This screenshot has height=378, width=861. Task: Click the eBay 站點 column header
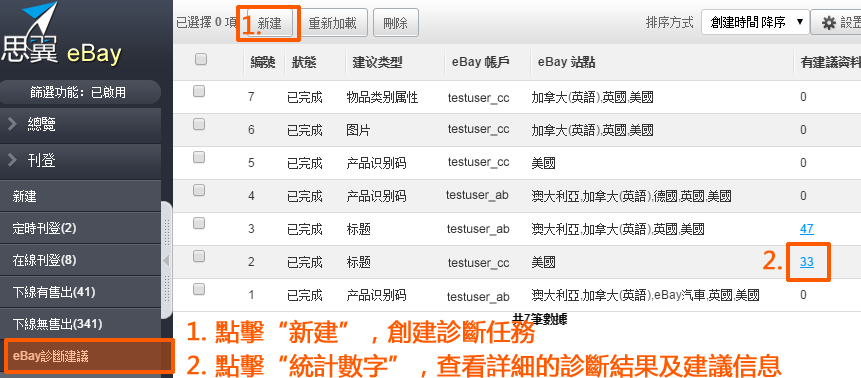(567, 63)
